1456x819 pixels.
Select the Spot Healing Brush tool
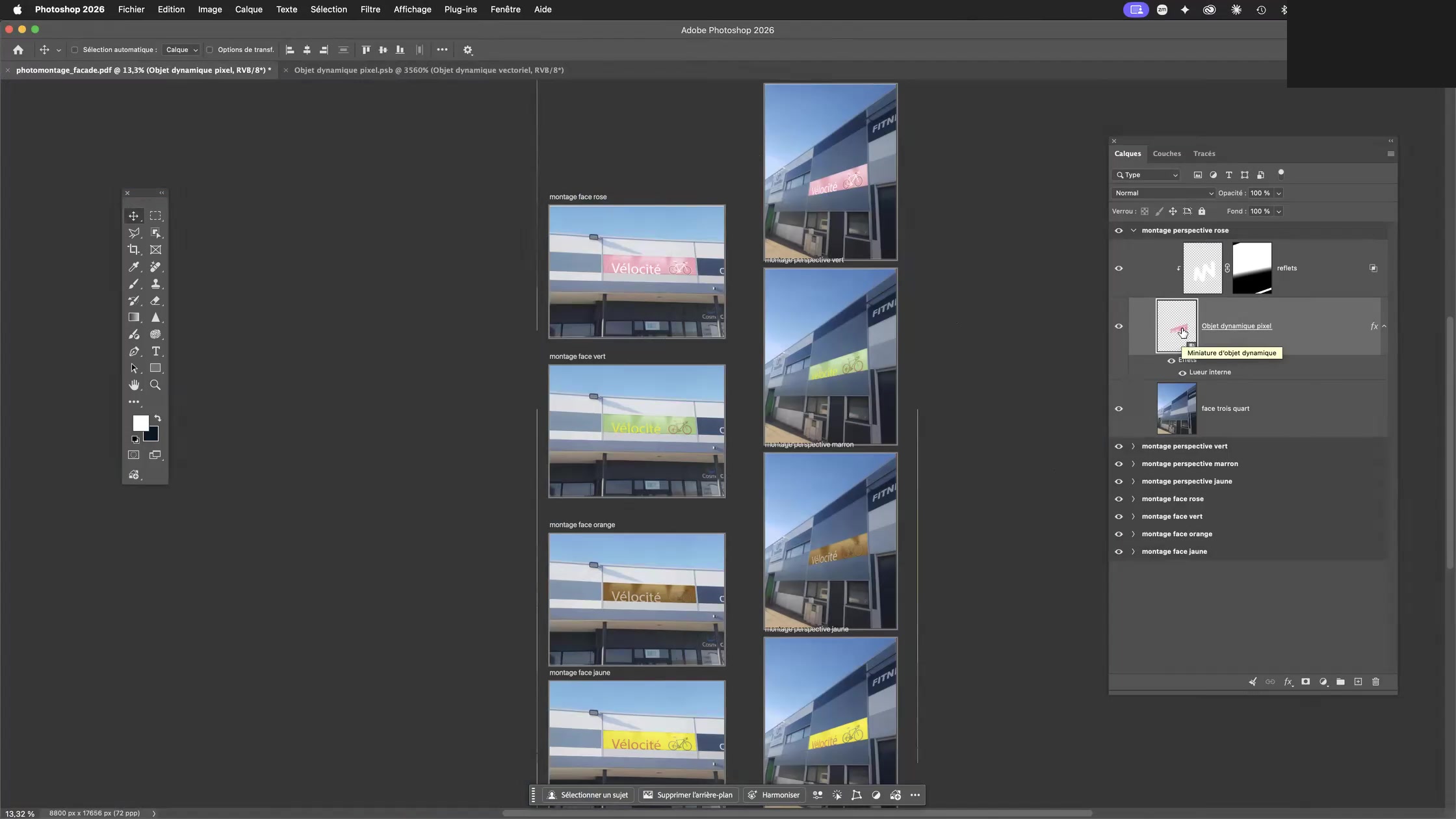(155, 266)
